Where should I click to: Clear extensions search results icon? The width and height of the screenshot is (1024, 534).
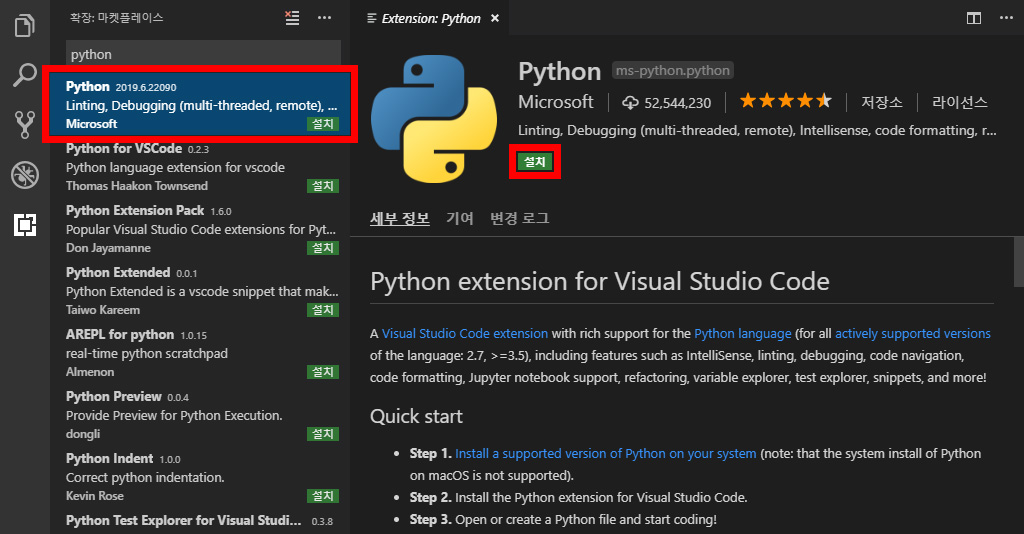292,18
